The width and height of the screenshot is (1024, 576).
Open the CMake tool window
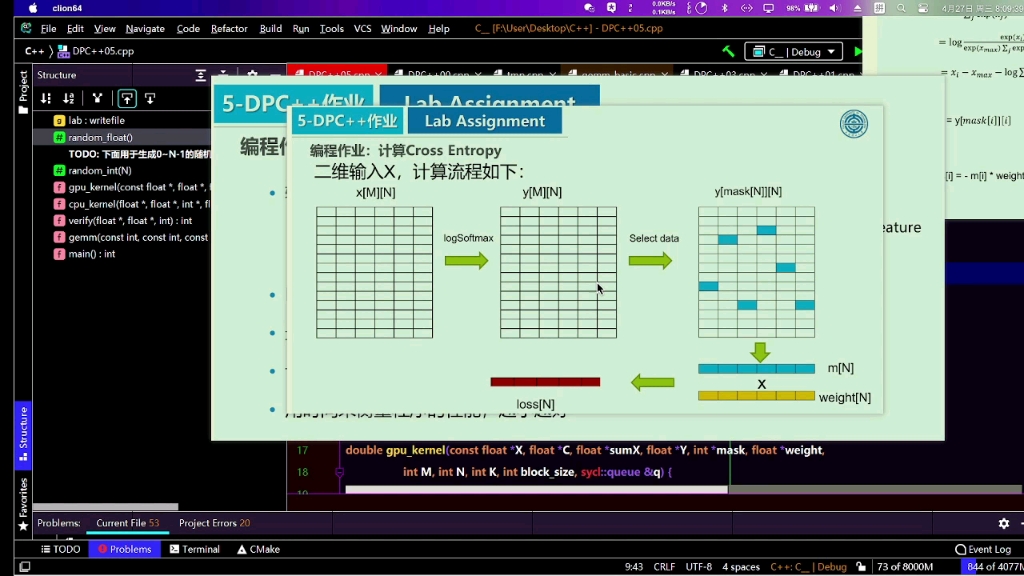(x=259, y=549)
